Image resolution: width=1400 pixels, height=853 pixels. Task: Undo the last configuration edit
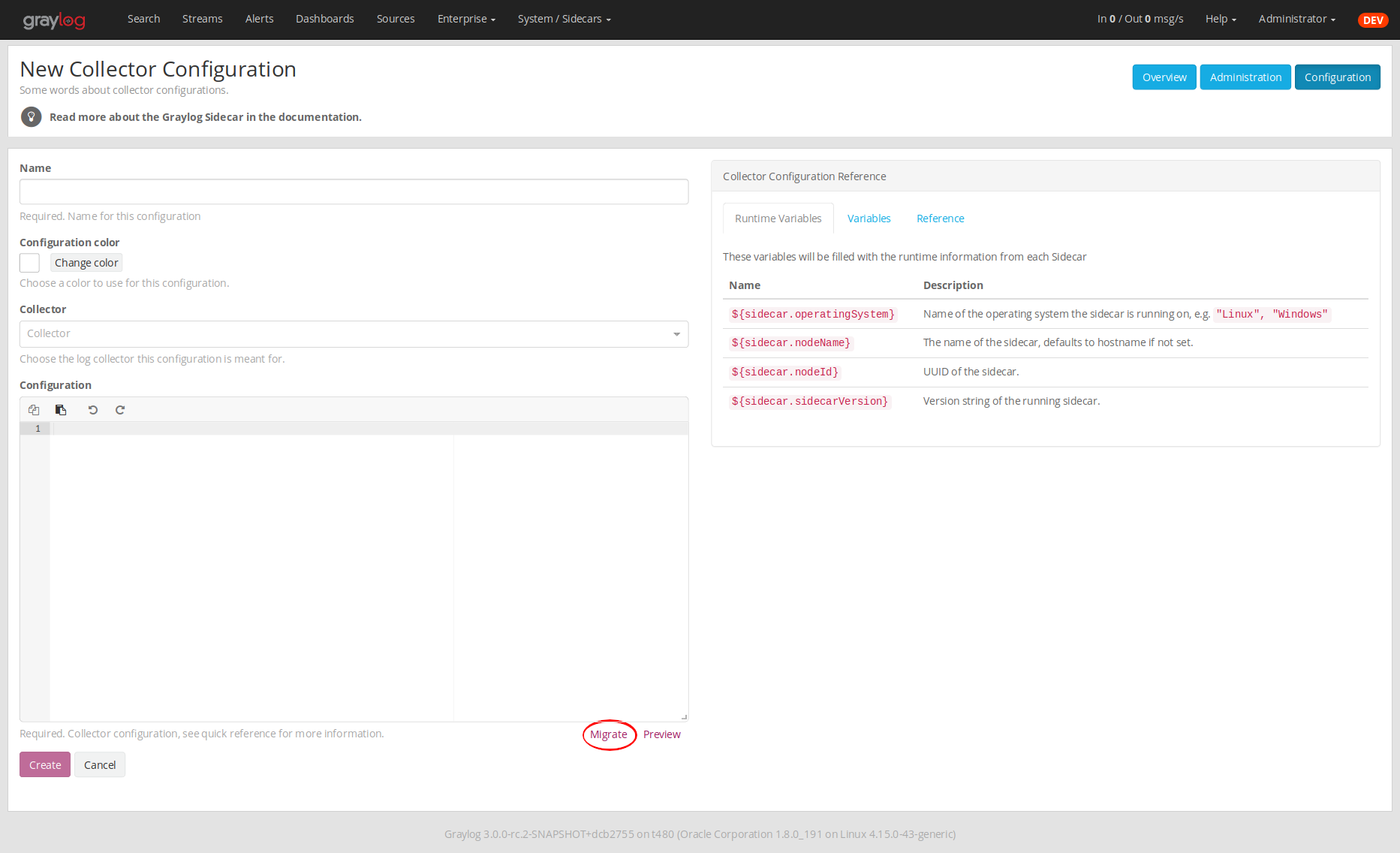pos(93,410)
